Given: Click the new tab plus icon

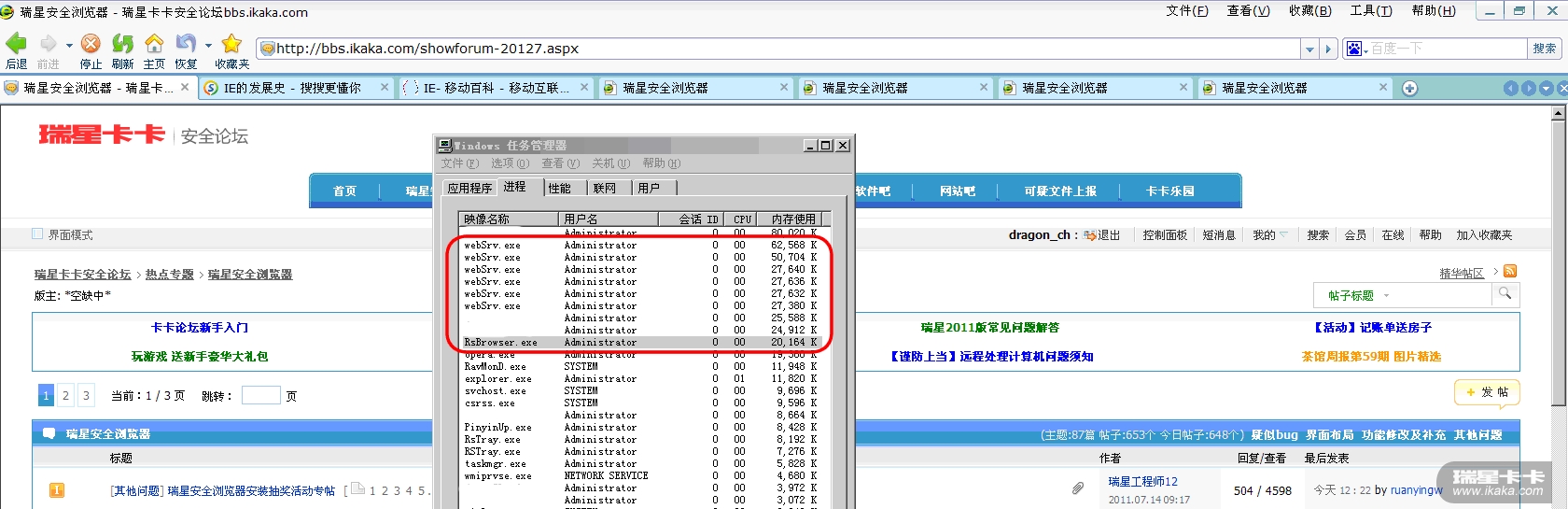Looking at the screenshot, I should pyautogui.click(x=1410, y=88).
